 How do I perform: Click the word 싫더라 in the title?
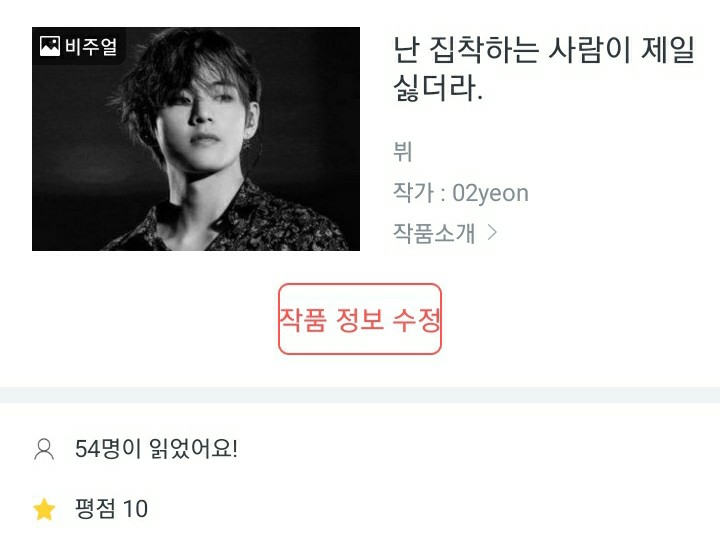tap(435, 88)
